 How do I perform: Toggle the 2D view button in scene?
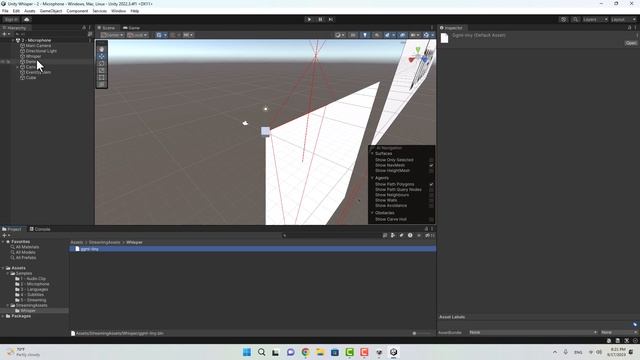click(353, 35)
